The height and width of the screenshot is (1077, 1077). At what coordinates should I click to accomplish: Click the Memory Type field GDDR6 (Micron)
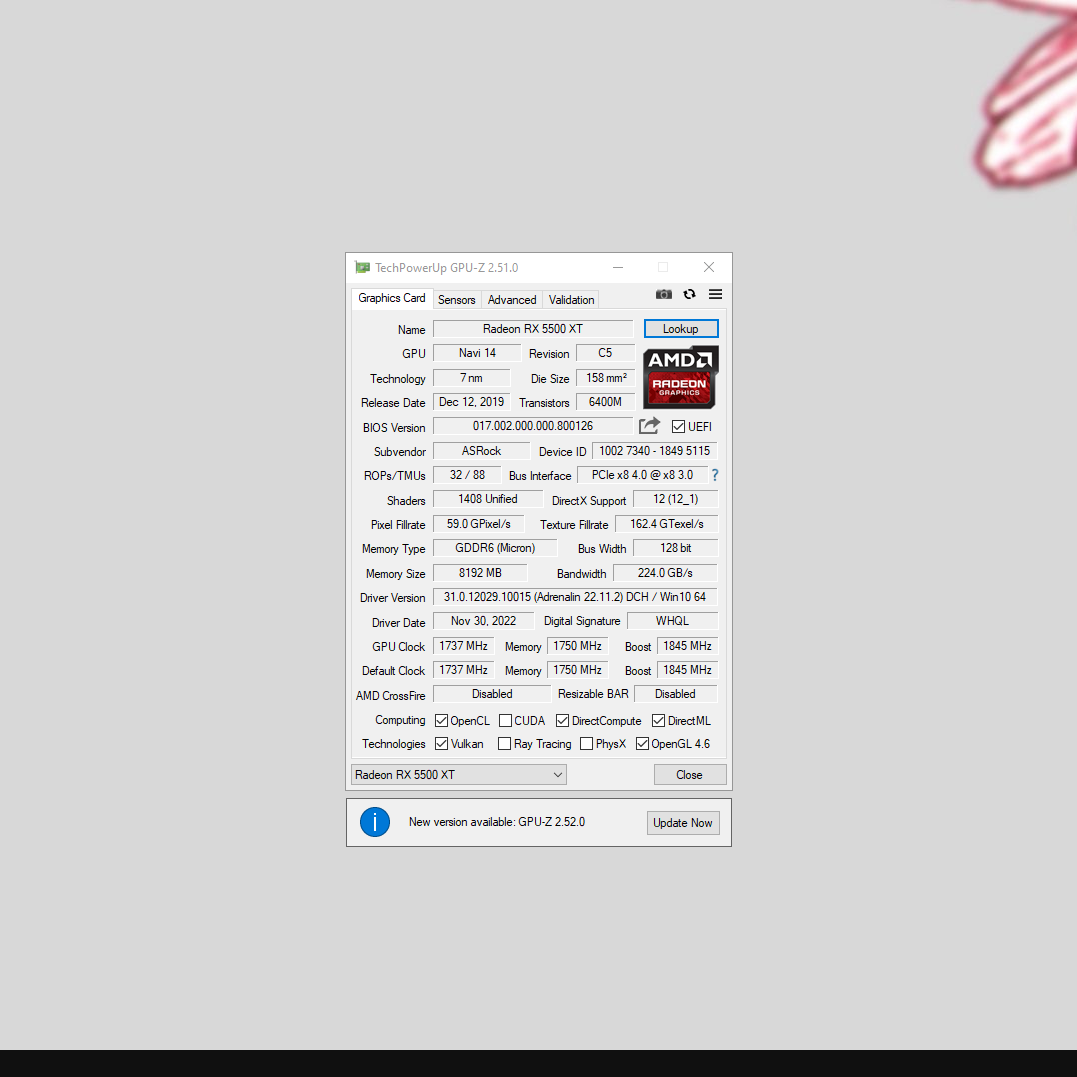(495, 548)
